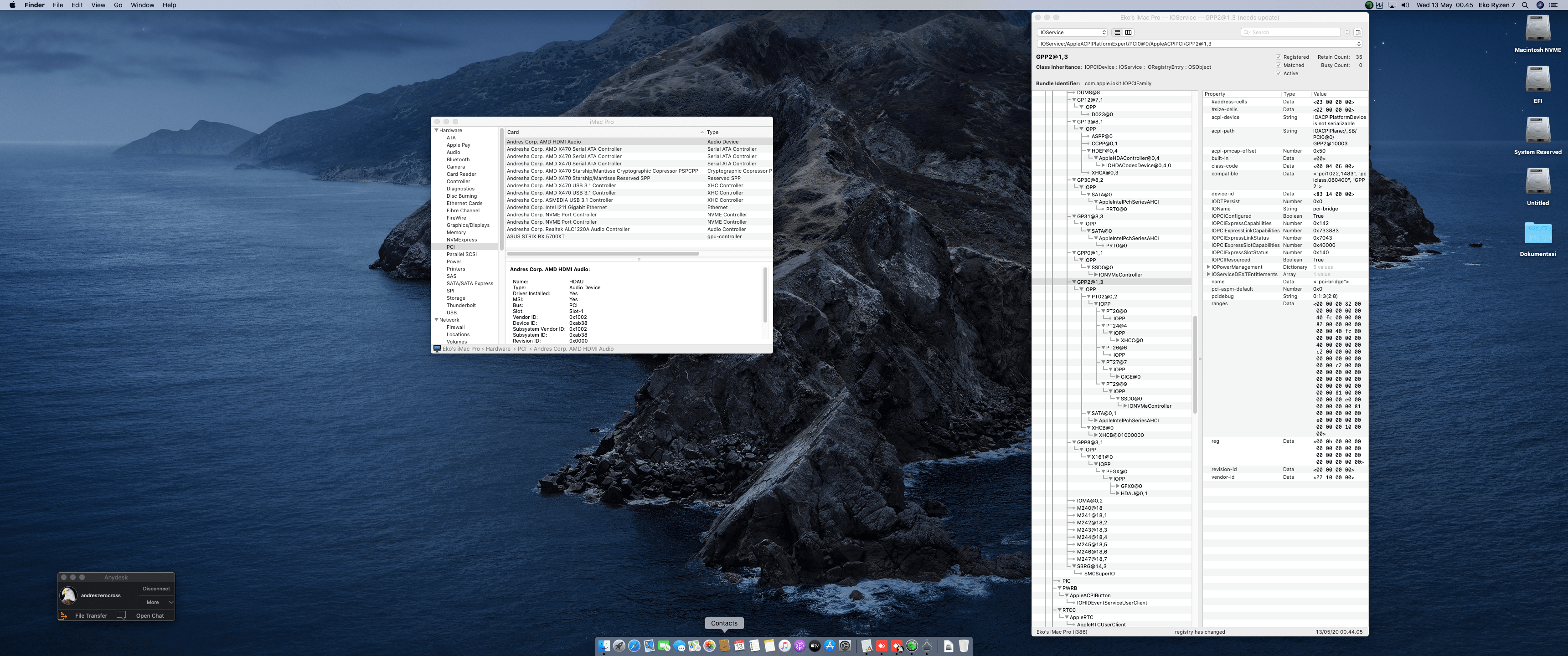Viewport: 1568px width, 656px height.
Task: Open Notes from the Dock
Action: (x=769, y=646)
